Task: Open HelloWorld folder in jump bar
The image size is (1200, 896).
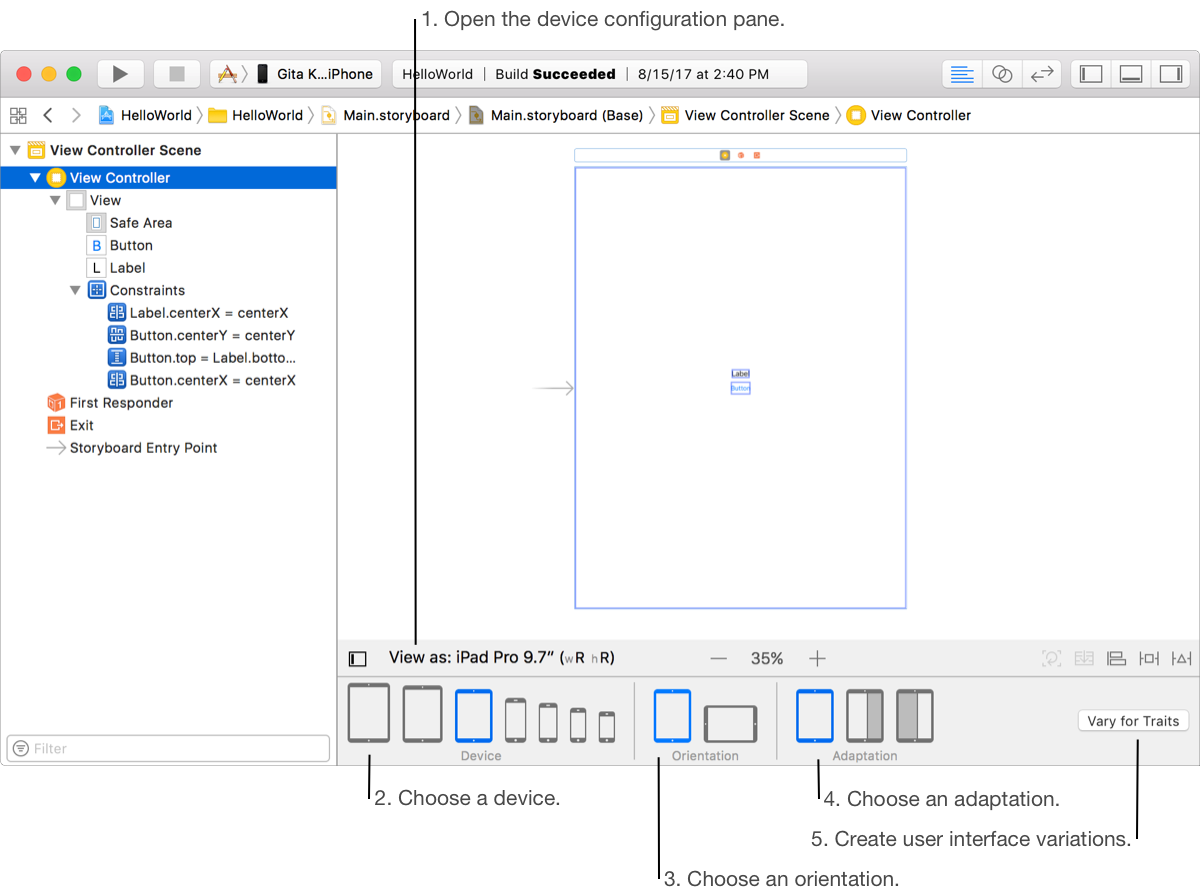Action: [255, 115]
